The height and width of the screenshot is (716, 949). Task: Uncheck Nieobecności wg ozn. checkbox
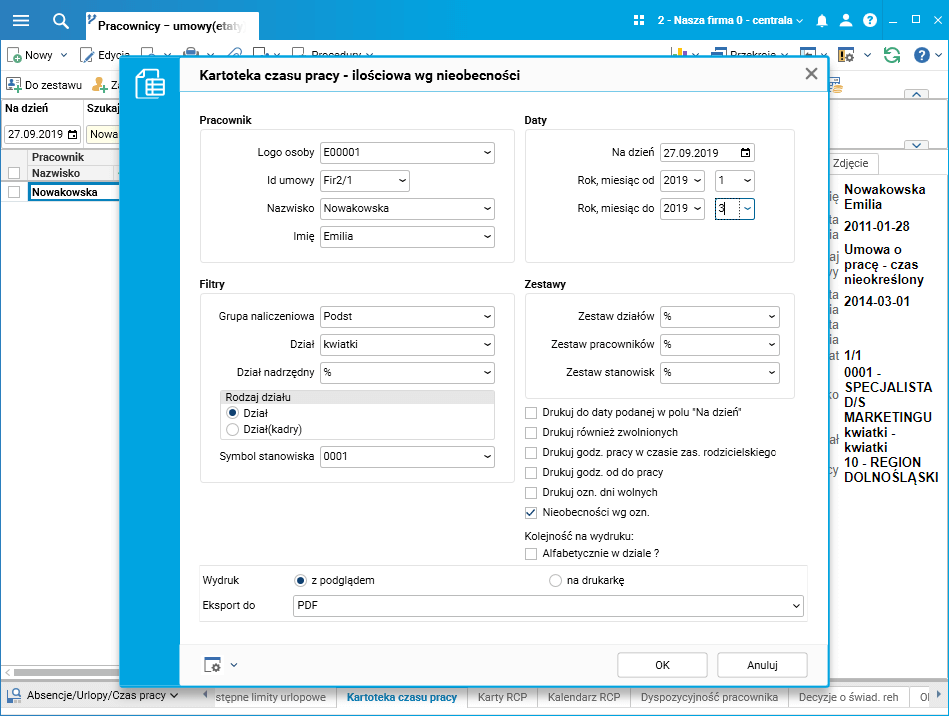click(531, 513)
